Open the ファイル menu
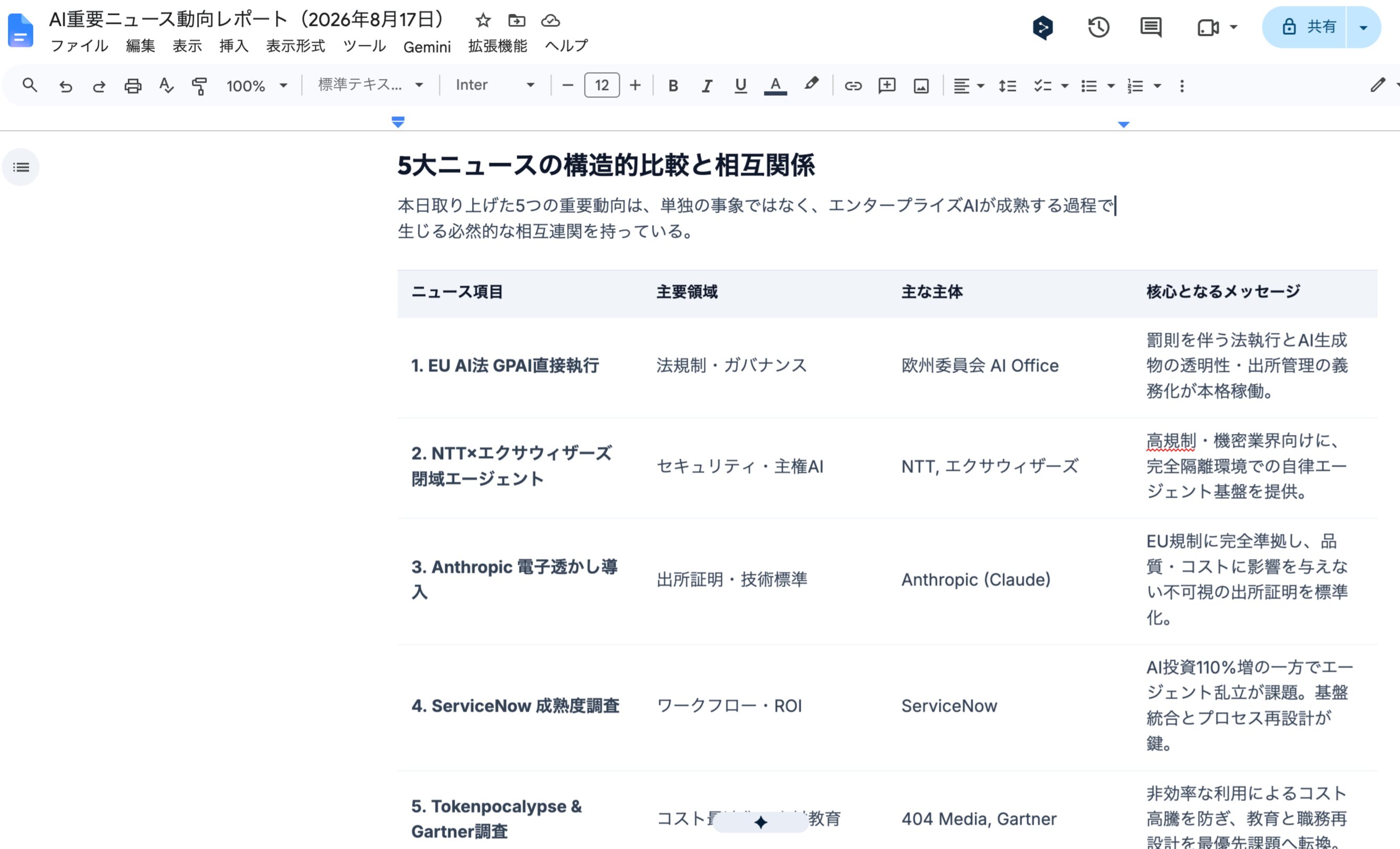 tap(79, 46)
